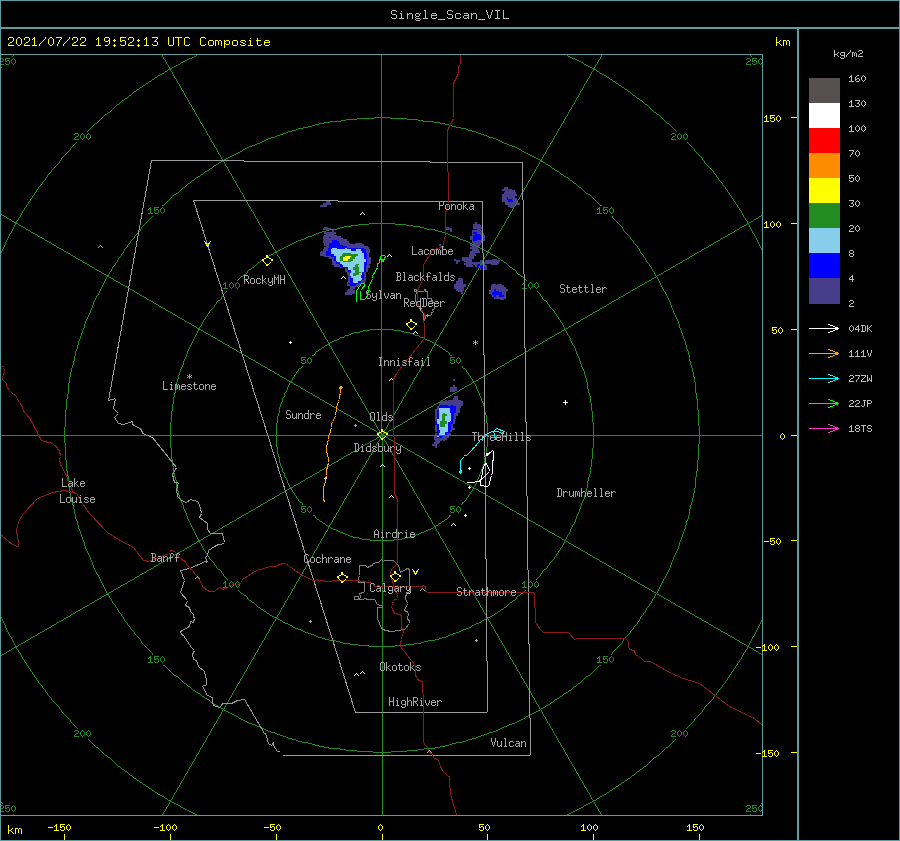The image size is (900, 841).
Task: Click the kg/m2 units label
Action: tap(848, 54)
